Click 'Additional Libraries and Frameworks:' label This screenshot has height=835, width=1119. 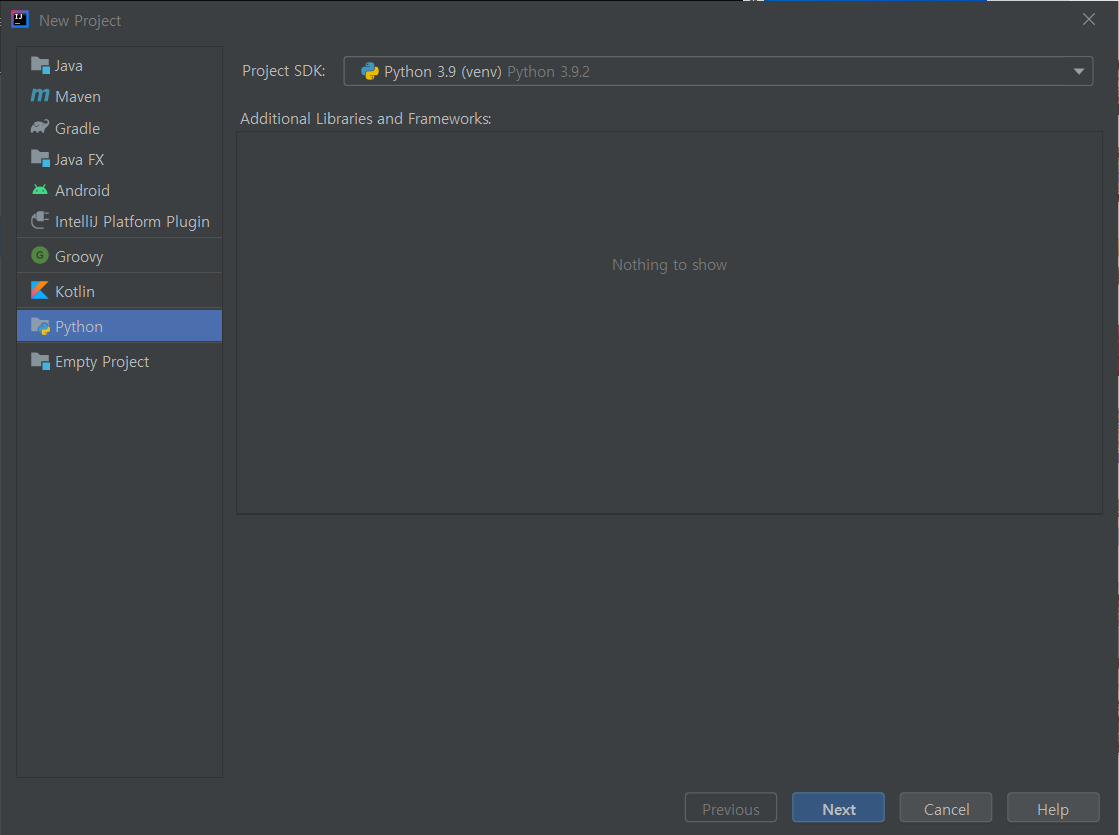point(365,118)
